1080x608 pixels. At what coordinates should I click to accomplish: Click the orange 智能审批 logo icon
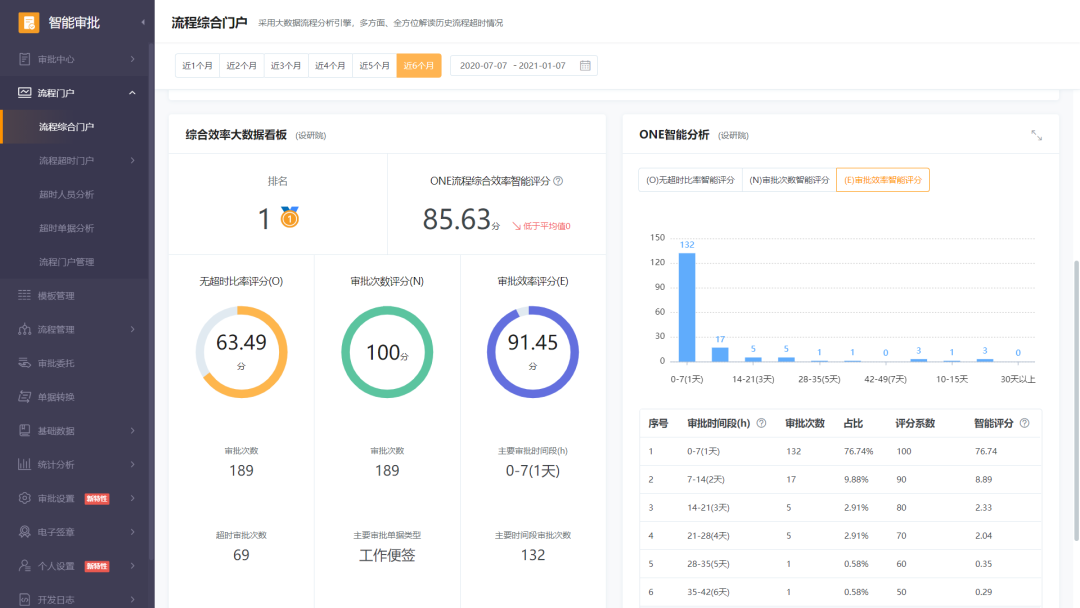click(x=28, y=23)
